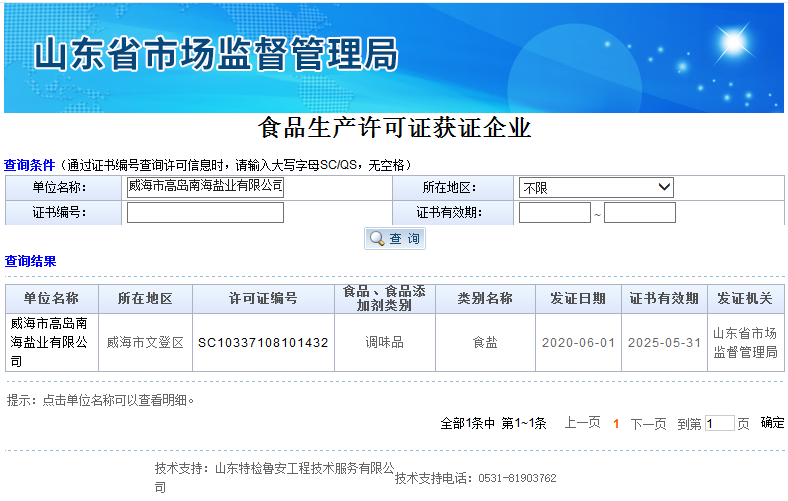788x501 pixels.
Task: Select page number 1 in pagination
Action: coord(616,423)
